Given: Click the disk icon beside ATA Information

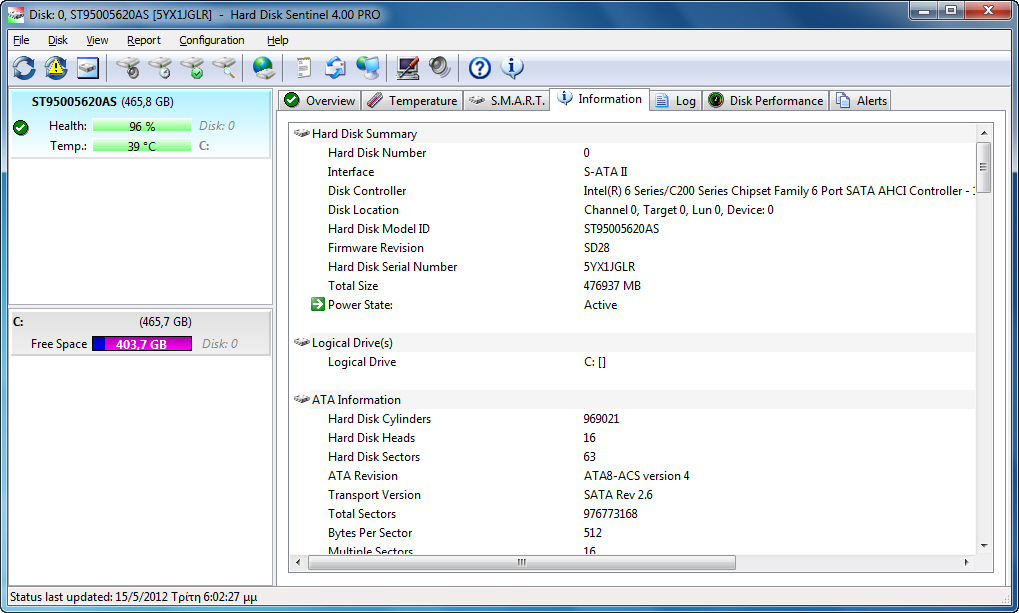Looking at the screenshot, I should coord(301,399).
